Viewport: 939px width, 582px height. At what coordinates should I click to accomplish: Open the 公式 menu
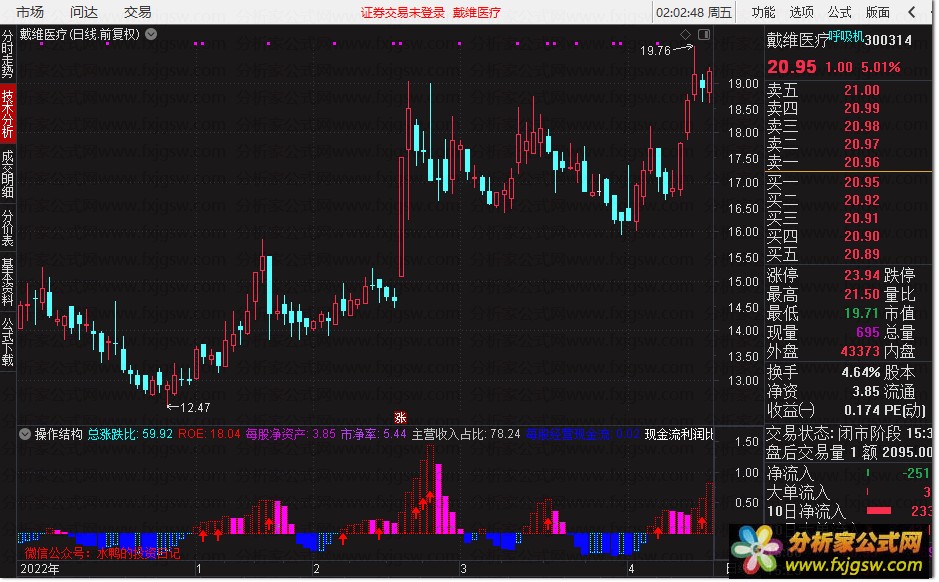click(840, 12)
